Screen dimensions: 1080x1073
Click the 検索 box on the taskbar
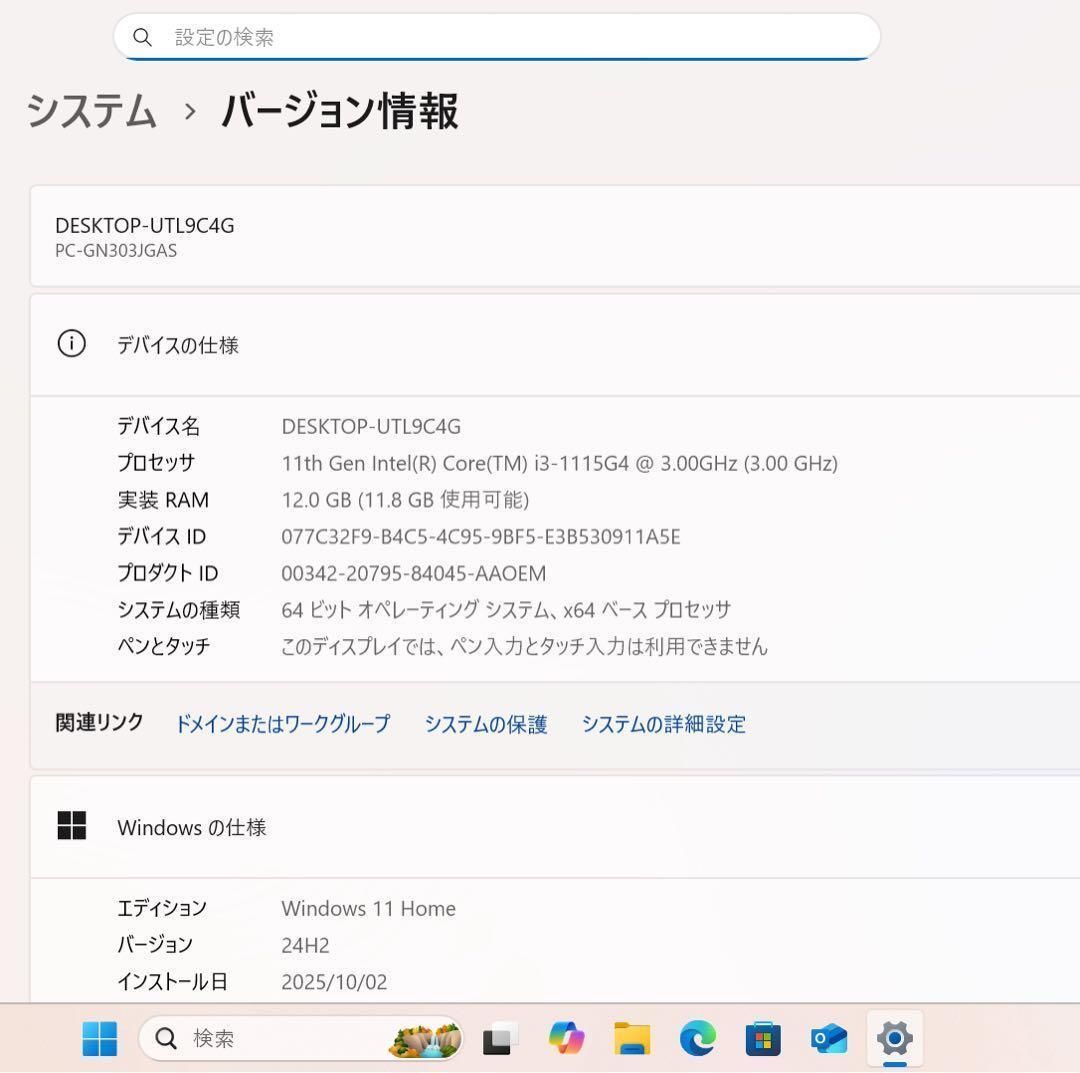pos(280,1039)
